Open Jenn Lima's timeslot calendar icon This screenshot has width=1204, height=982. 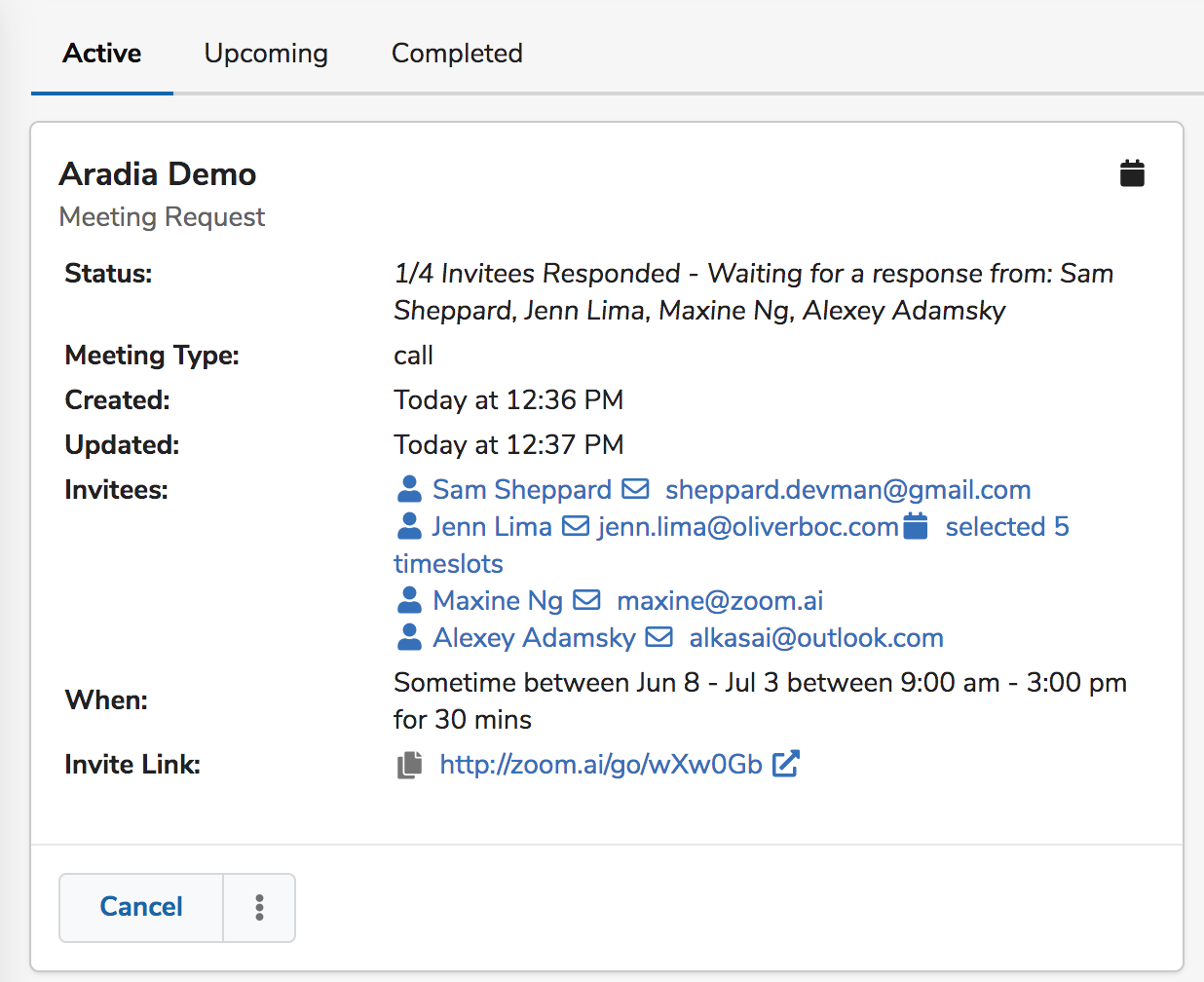[x=914, y=525]
